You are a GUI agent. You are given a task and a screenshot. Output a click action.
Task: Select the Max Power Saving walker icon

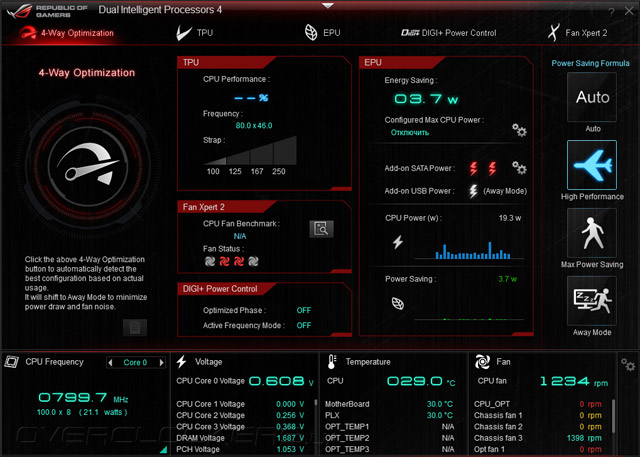tap(592, 233)
